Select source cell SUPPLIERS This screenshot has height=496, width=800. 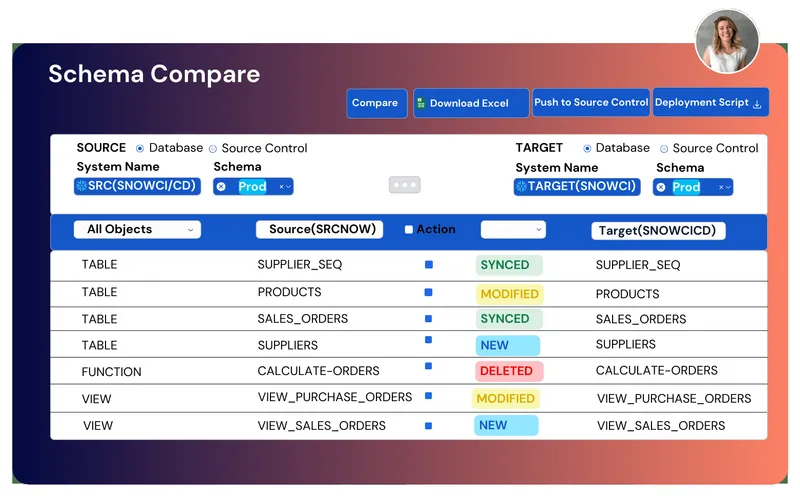[x=288, y=345]
